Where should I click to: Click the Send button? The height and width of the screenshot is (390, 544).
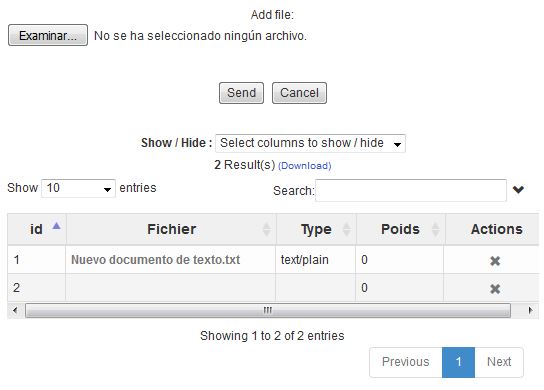click(x=241, y=93)
